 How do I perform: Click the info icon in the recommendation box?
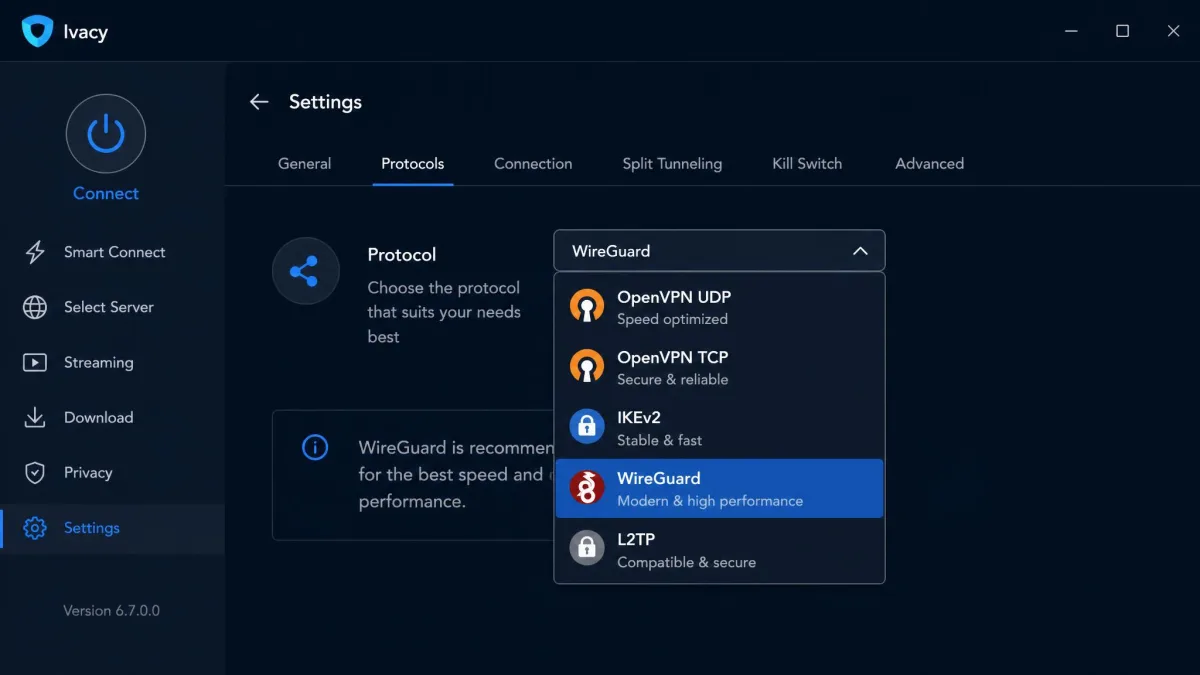pos(315,447)
